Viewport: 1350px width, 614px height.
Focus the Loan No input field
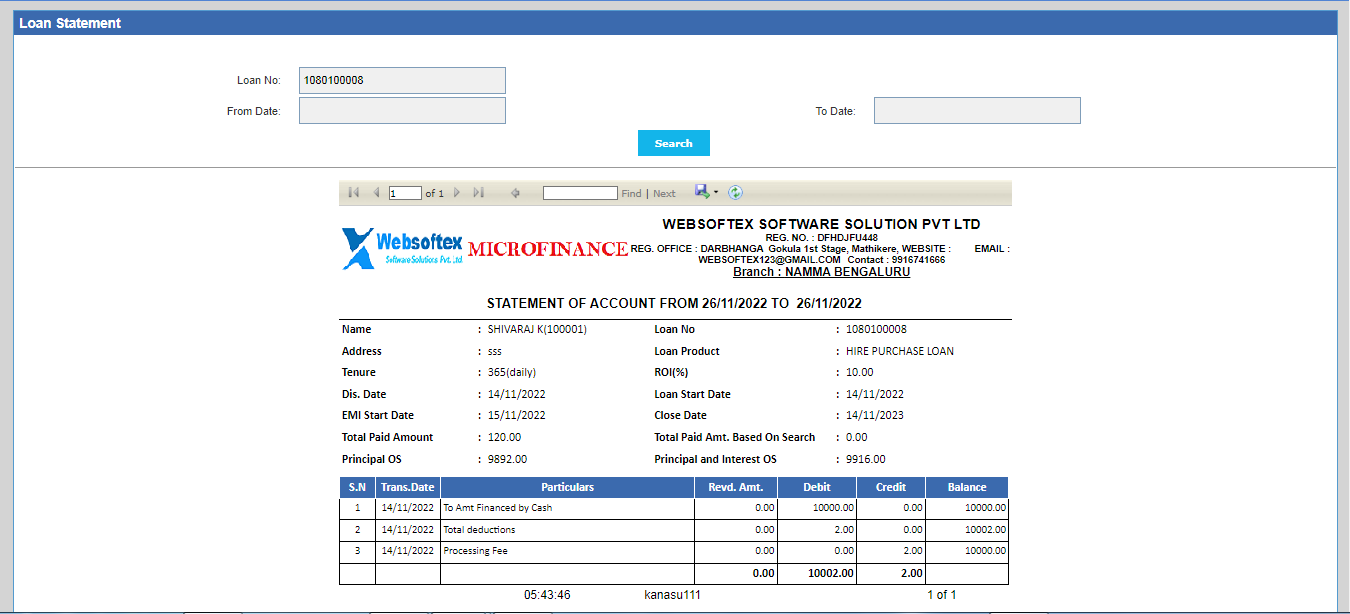(402, 80)
